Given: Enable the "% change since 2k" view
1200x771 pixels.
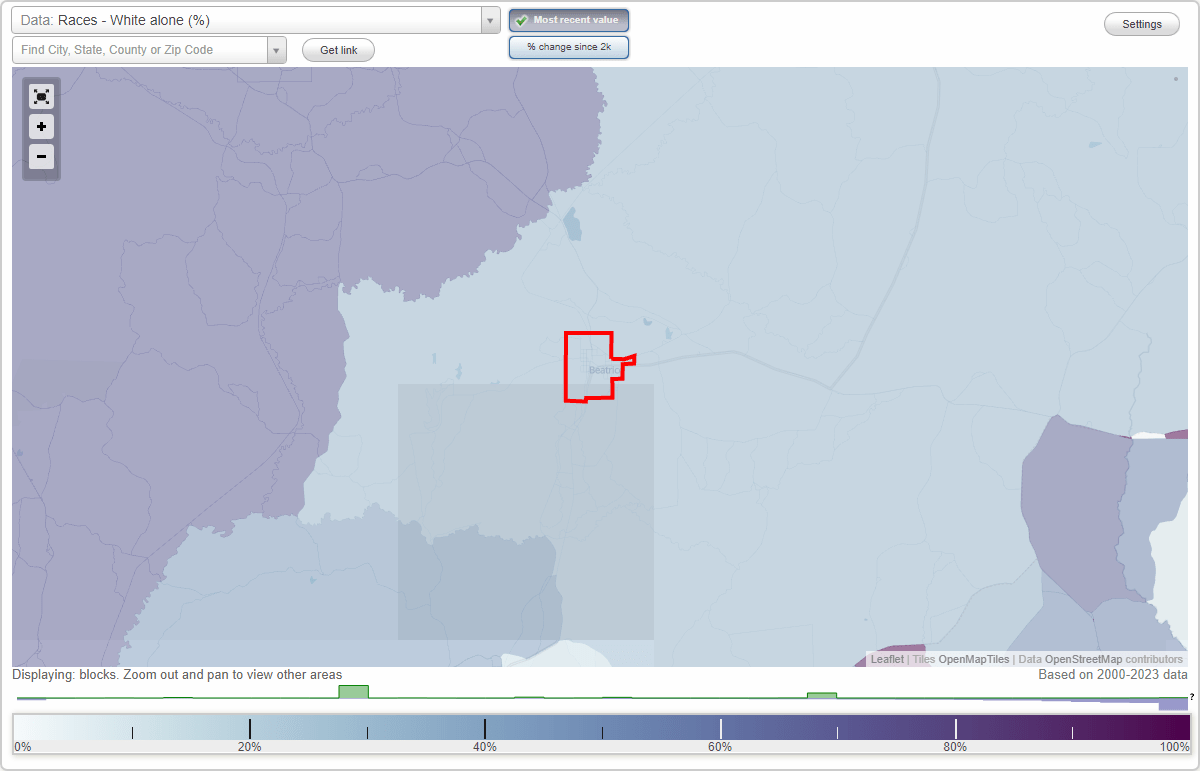Looking at the screenshot, I should [x=568, y=46].
